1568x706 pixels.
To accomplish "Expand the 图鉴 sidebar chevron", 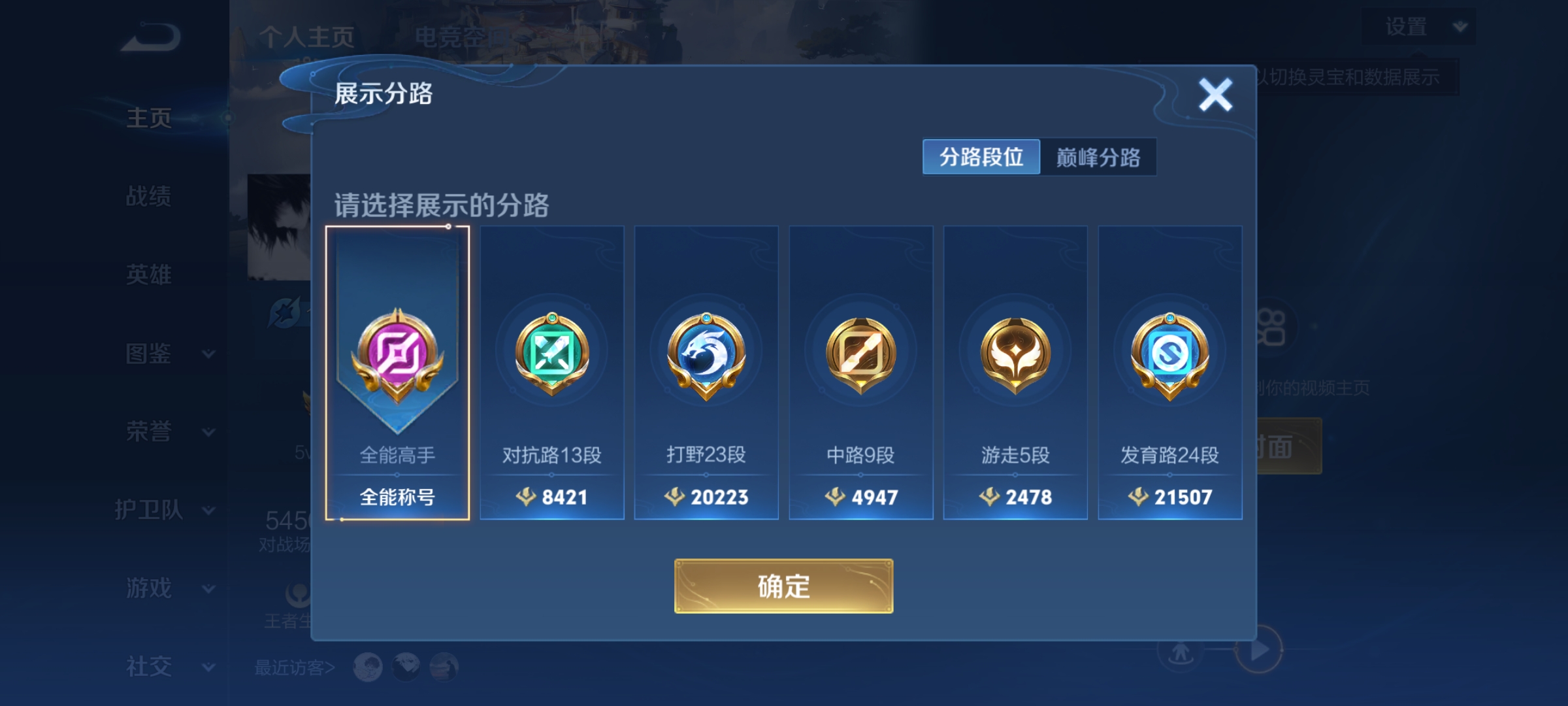I will [208, 354].
